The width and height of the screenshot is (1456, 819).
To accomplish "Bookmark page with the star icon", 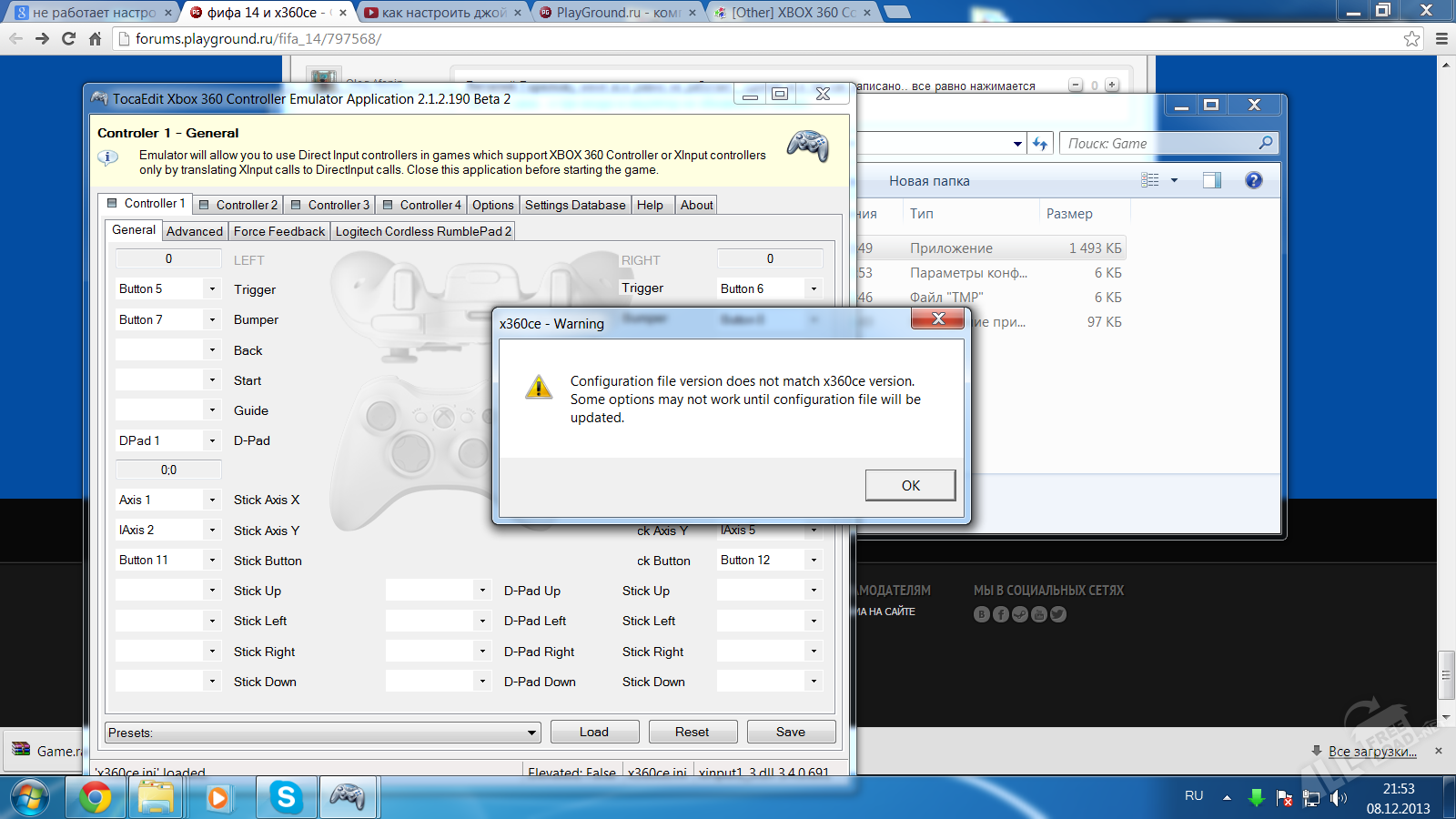I will tap(1411, 38).
